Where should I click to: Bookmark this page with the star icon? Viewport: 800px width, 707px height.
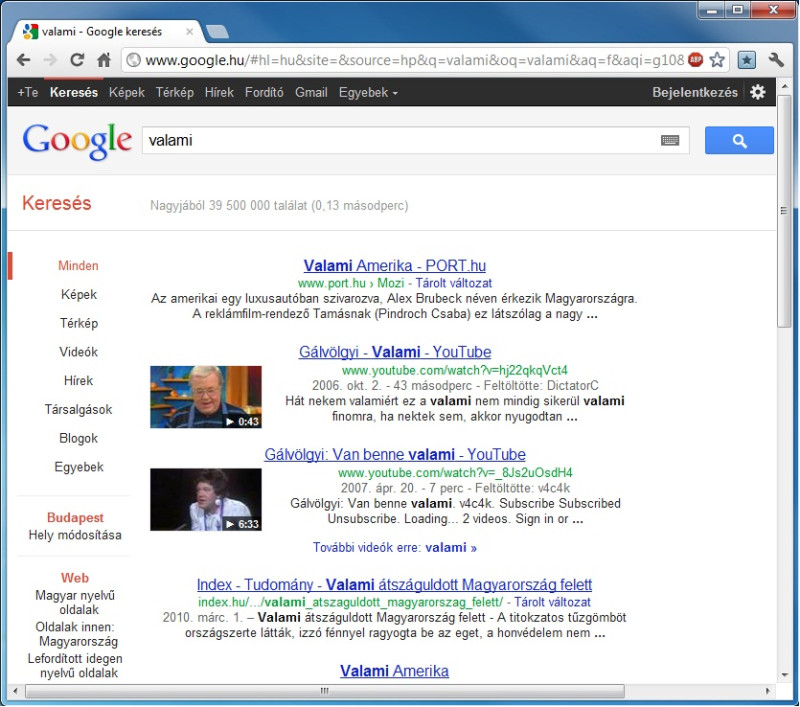pos(717,60)
